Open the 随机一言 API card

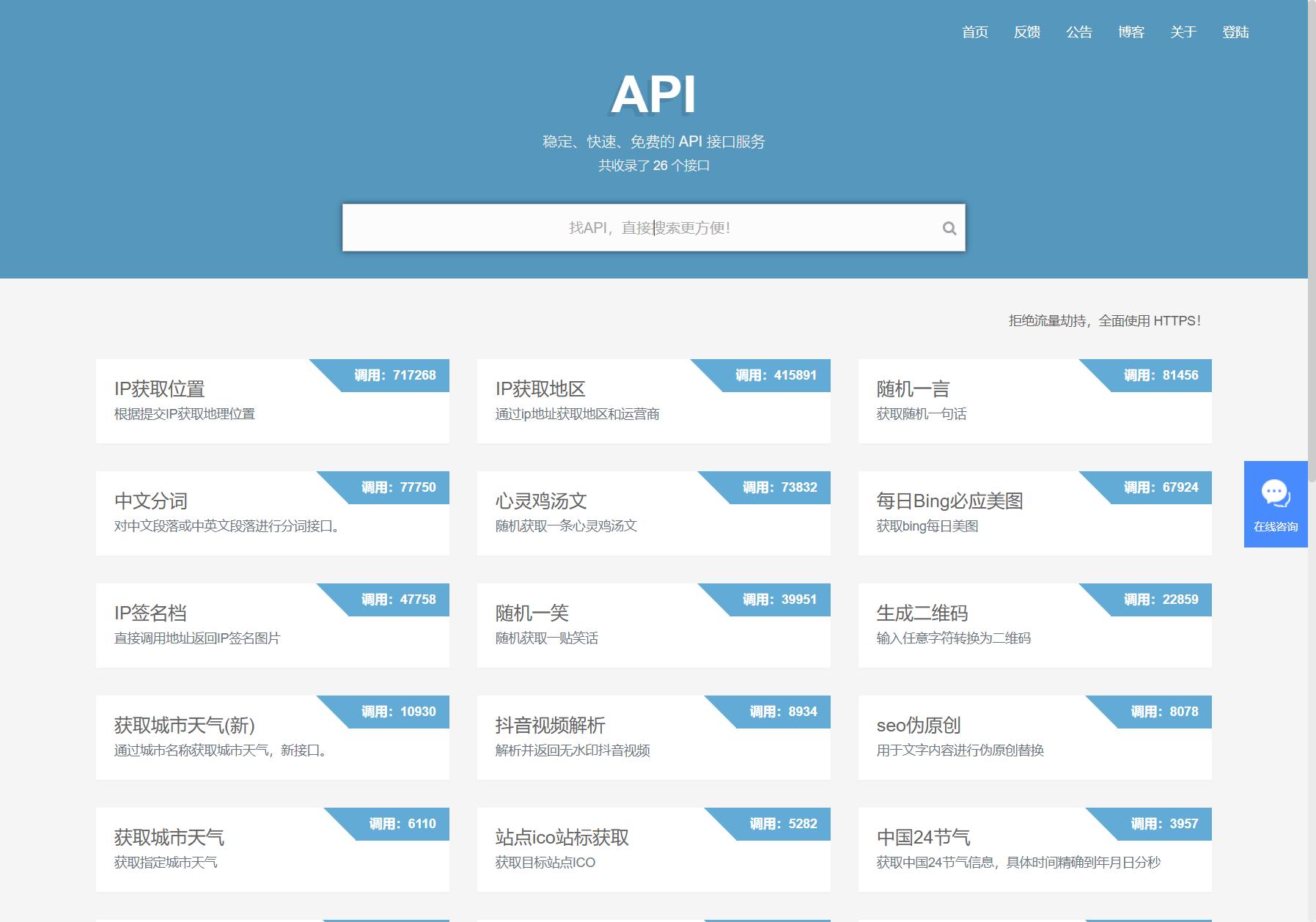tap(1035, 401)
